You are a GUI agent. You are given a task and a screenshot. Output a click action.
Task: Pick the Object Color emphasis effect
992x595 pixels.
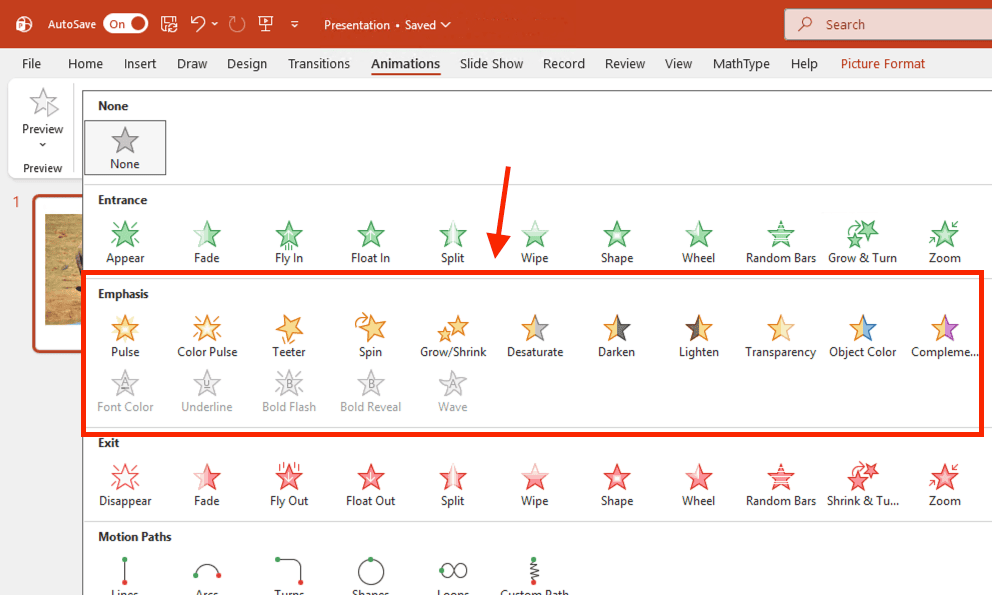pos(862,335)
